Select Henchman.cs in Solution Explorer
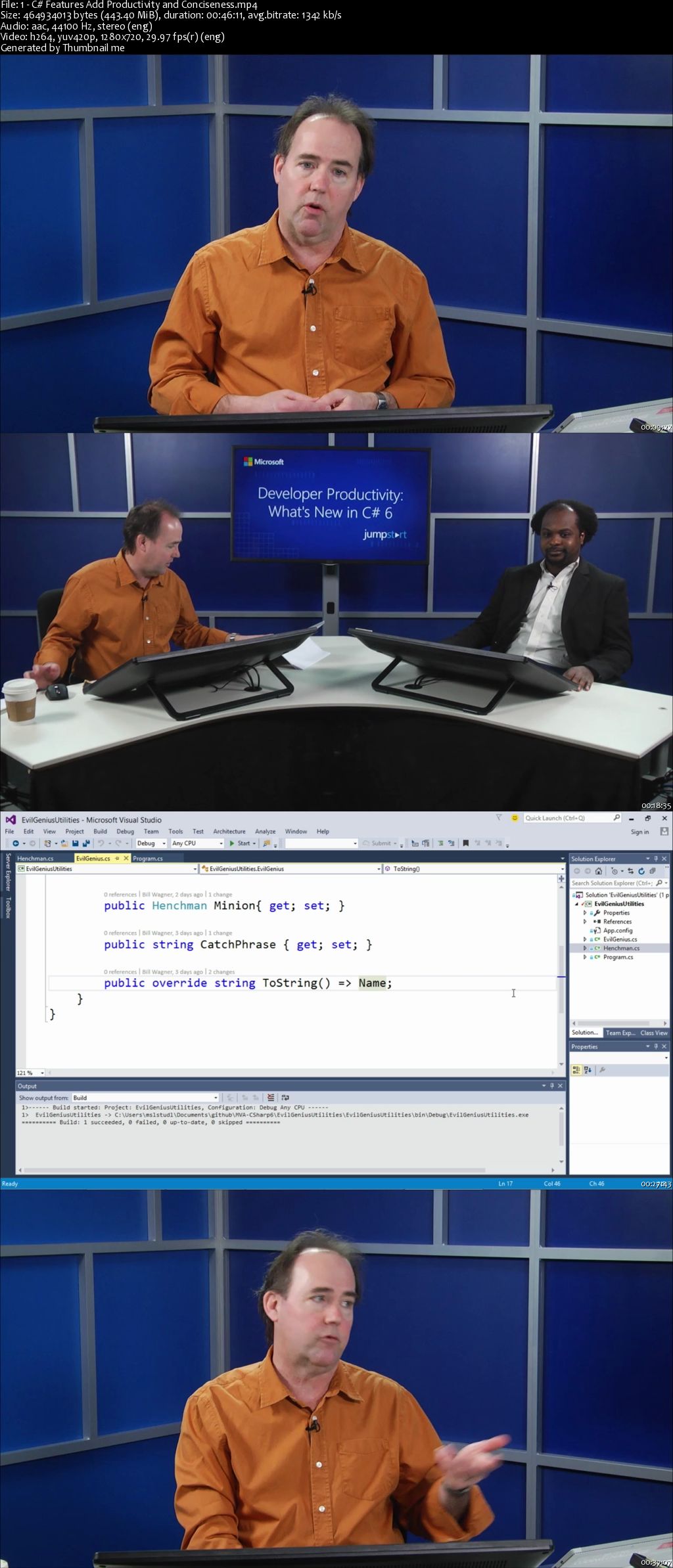 621,948
